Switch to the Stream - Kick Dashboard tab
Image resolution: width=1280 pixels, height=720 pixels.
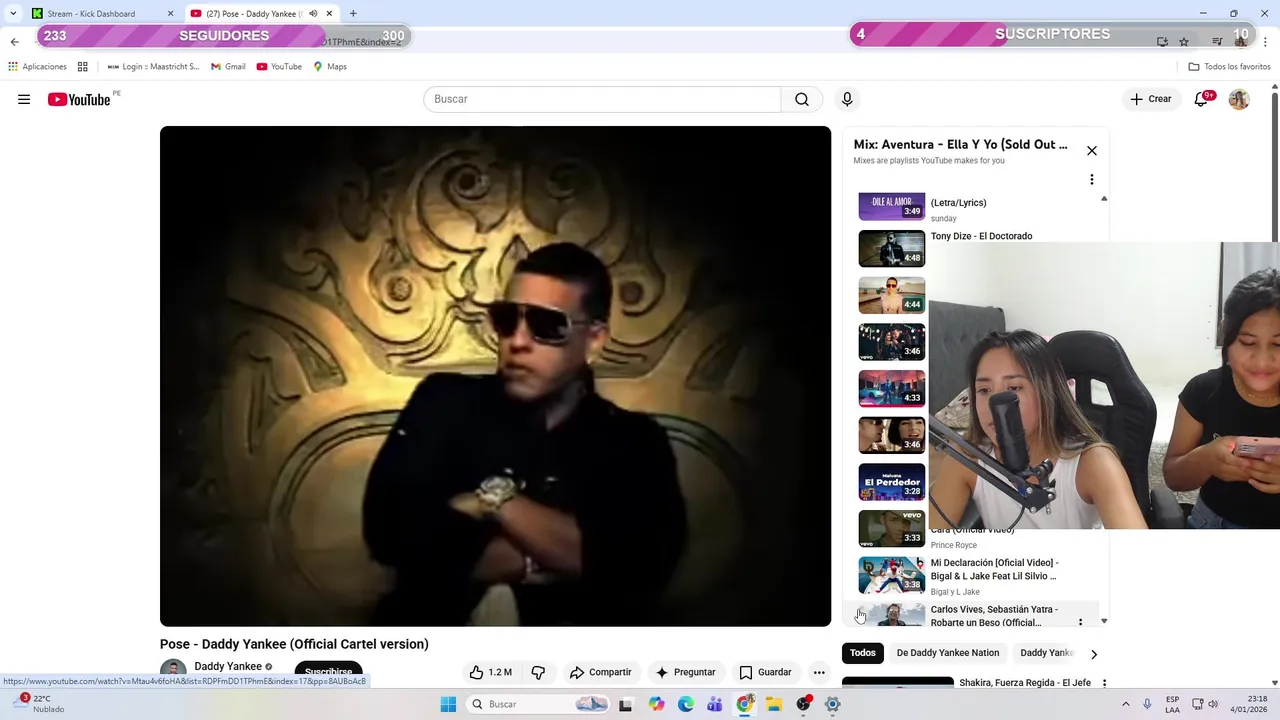click(x=102, y=14)
